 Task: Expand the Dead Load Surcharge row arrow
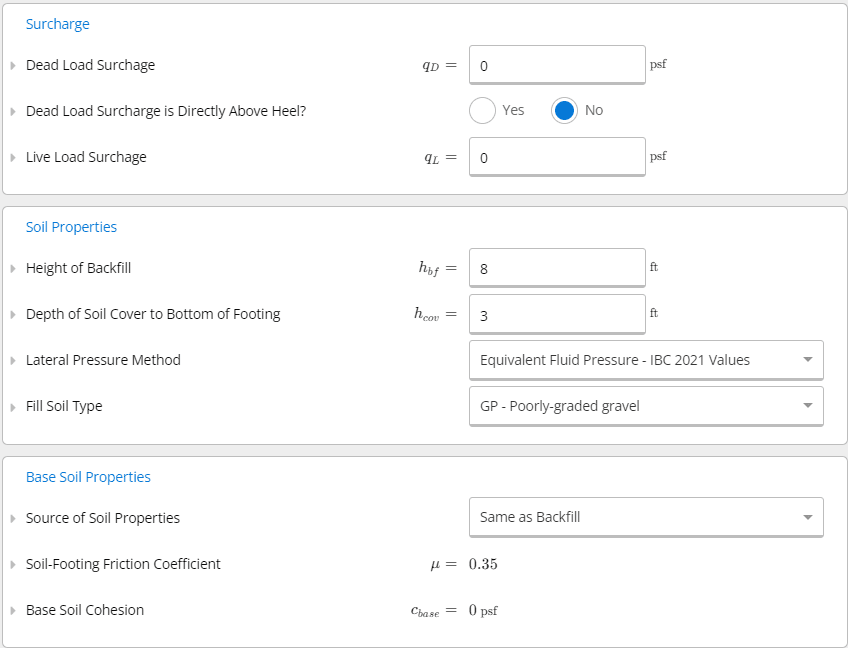pos(13,66)
